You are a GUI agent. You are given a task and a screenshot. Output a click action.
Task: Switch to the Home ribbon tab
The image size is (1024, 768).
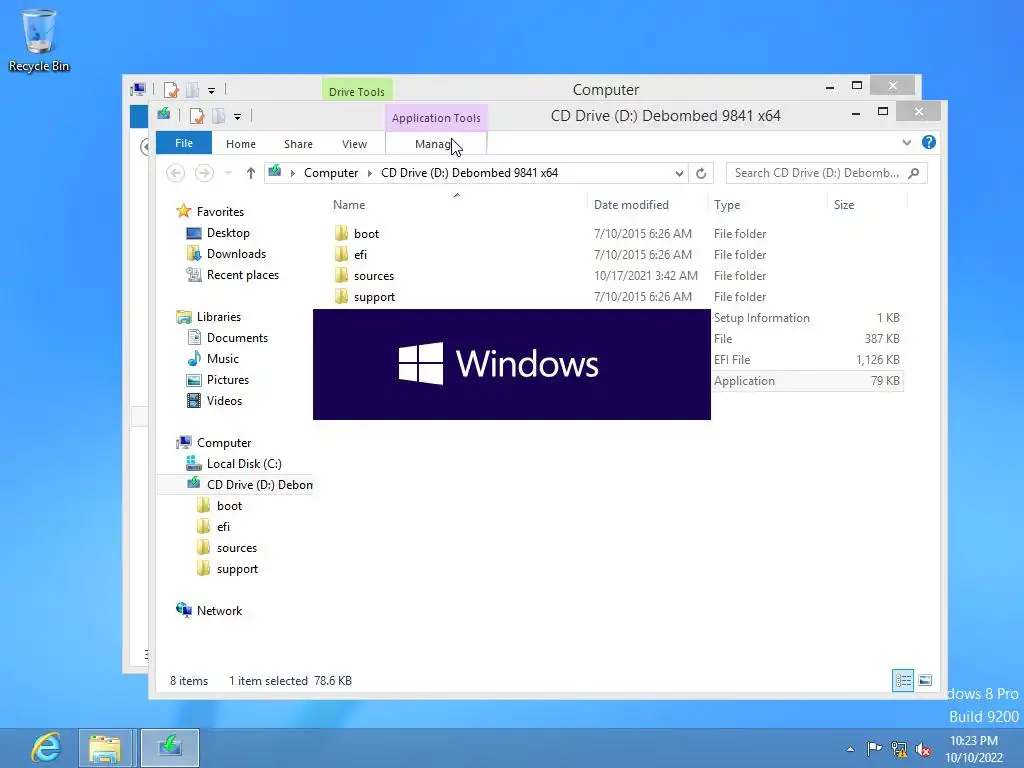[241, 144]
